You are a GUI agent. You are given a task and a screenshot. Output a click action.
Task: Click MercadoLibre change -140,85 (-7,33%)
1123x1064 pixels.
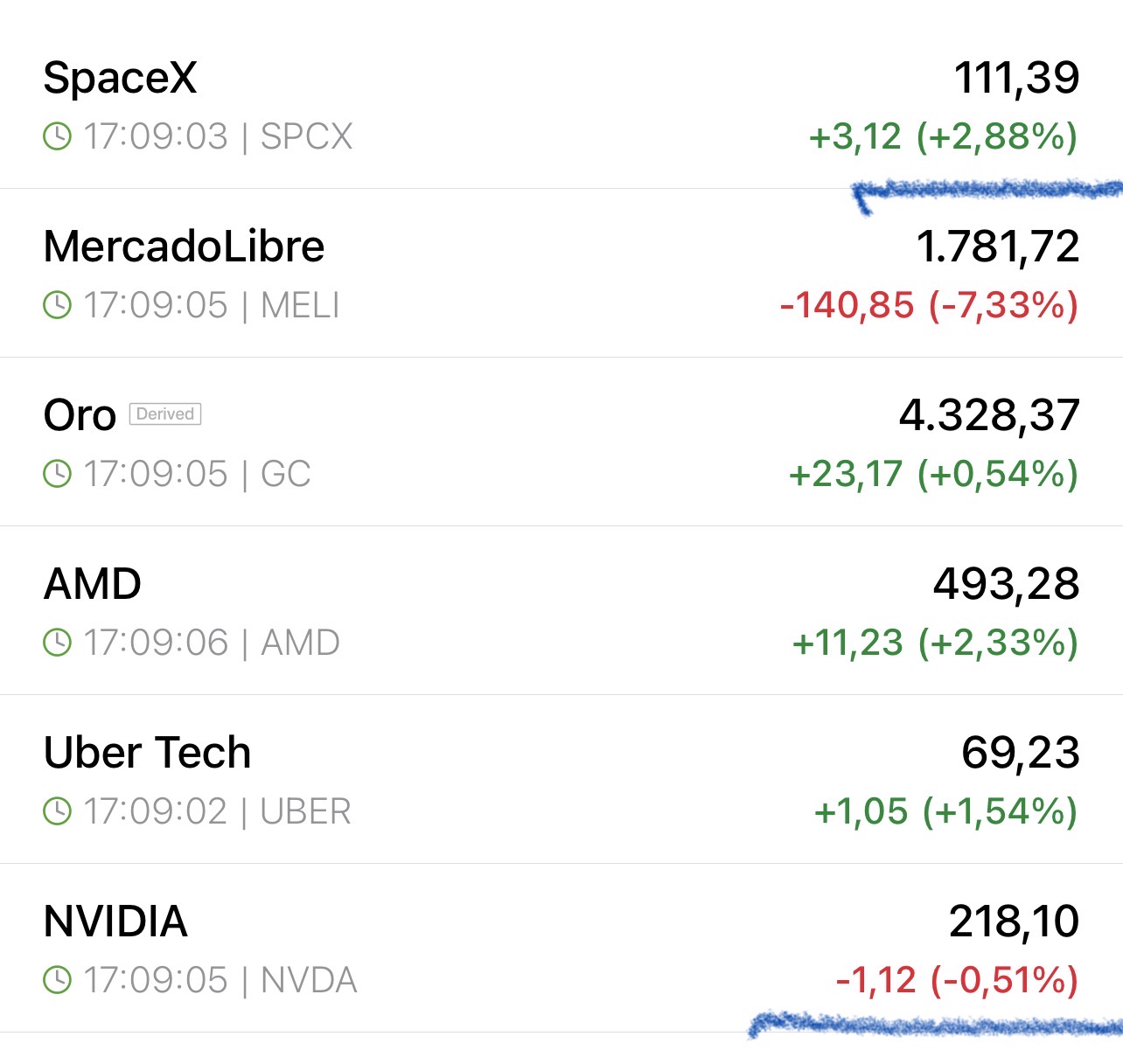[x=929, y=305]
